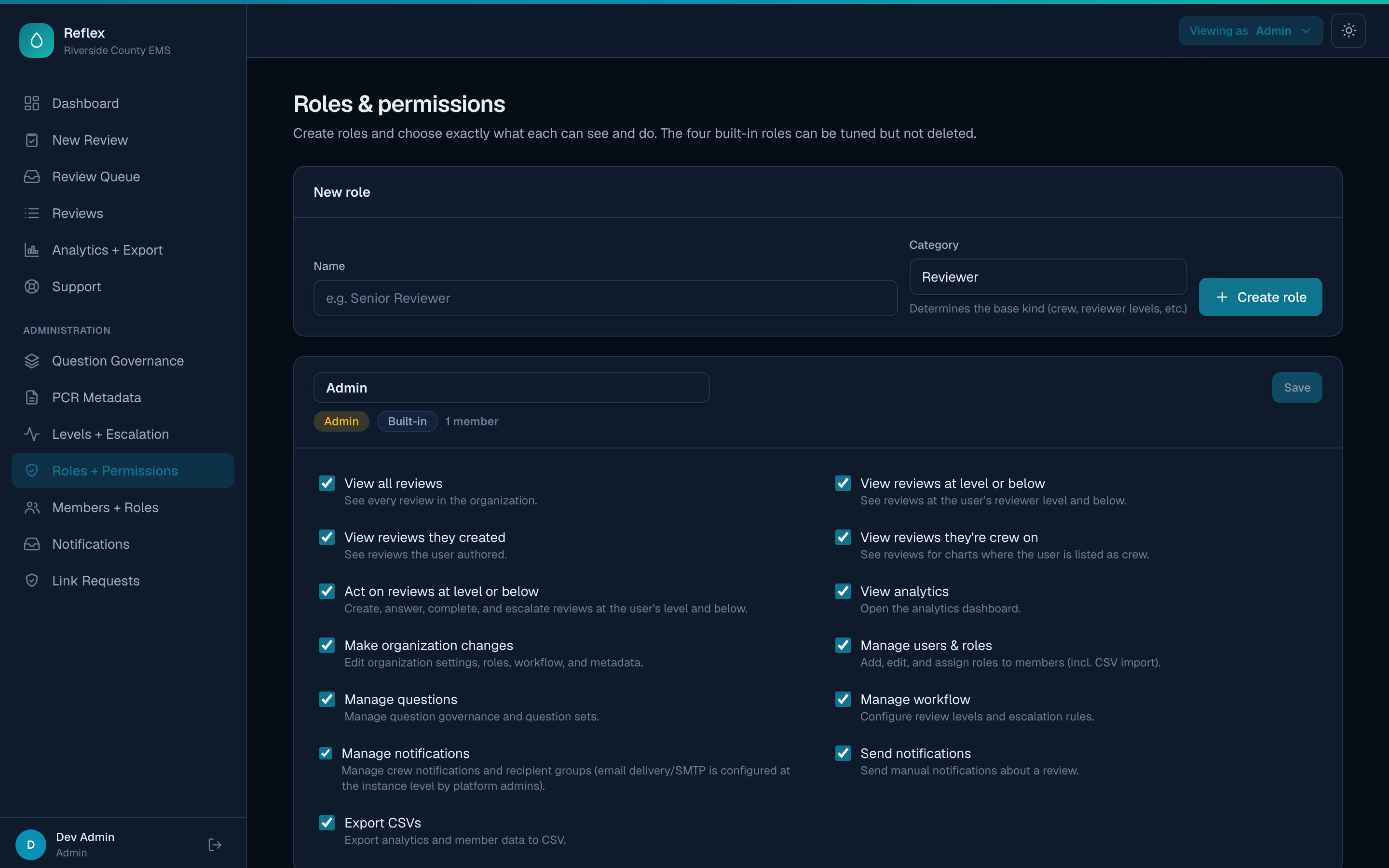The image size is (1389, 868).
Task: Uncheck View reviews at level or below
Action: coord(843,483)
